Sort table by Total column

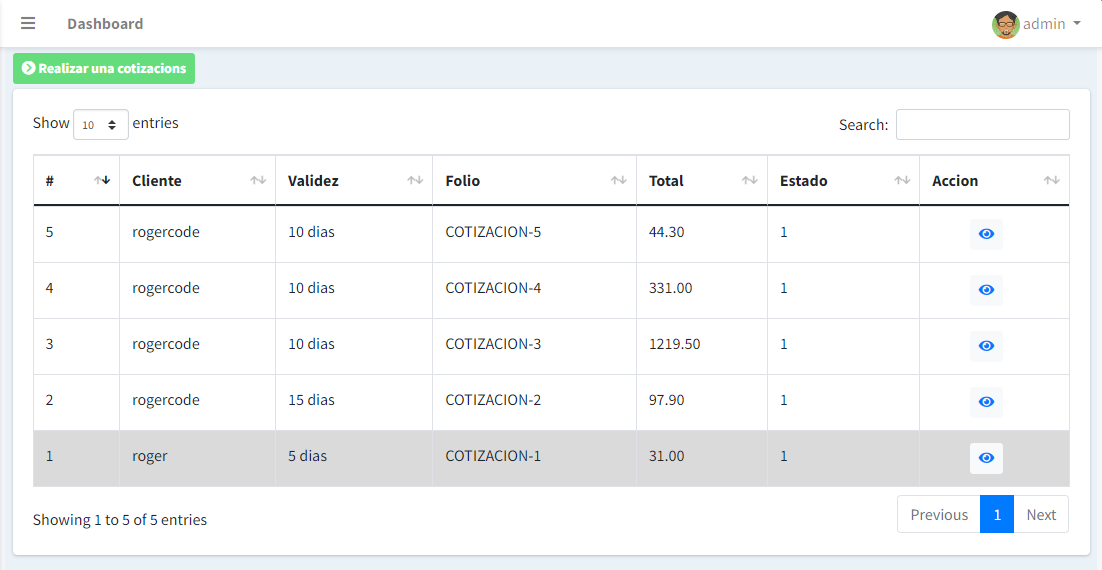click(701, 181)
